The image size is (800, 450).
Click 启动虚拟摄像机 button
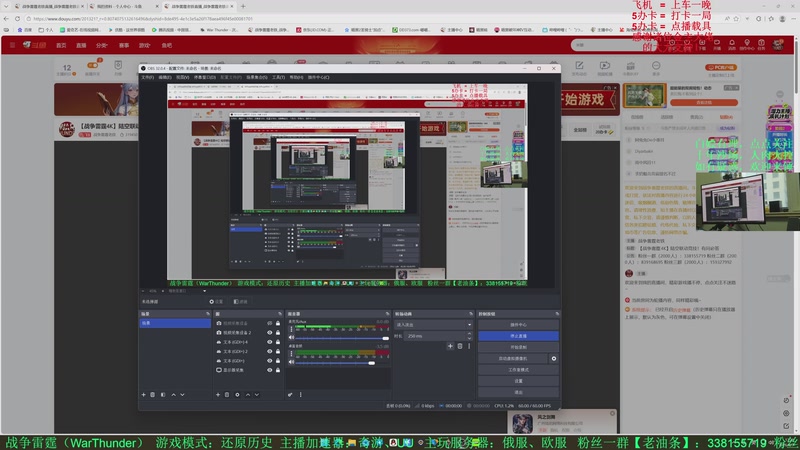pos(513,359)
